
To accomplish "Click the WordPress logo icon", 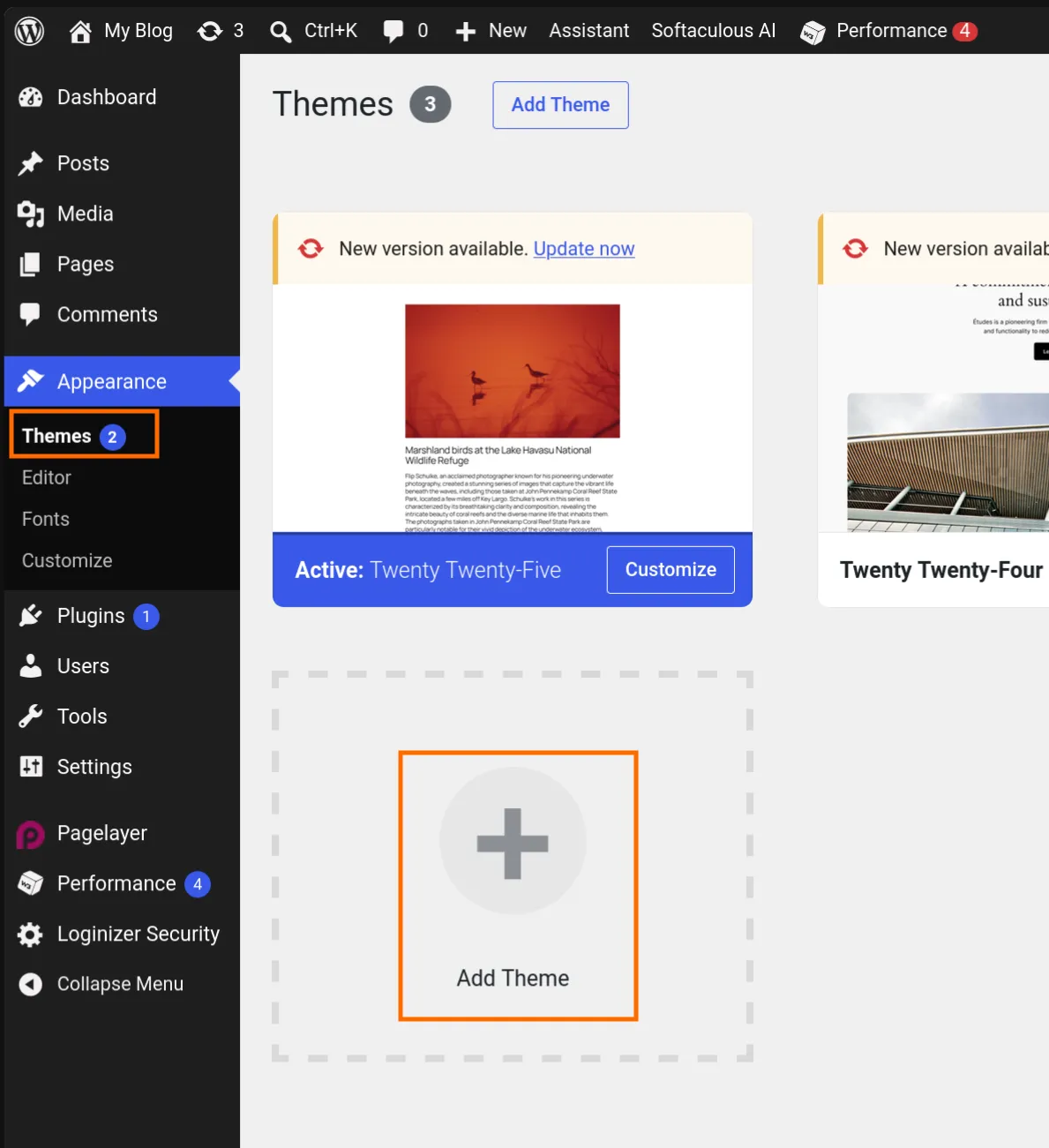I will pyautogui.click(x=30, y=31).
